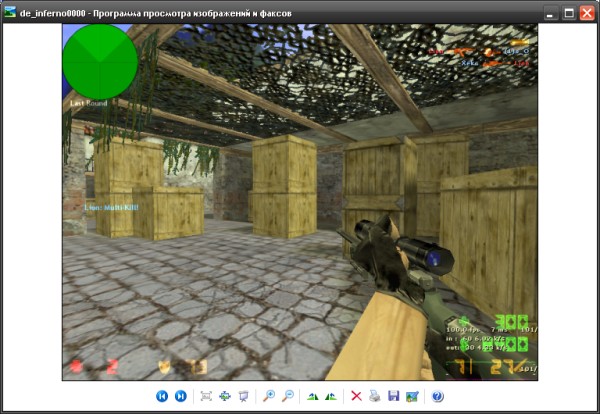
Task: Zoom out with the magnifier minus icon
Action: 288,396
